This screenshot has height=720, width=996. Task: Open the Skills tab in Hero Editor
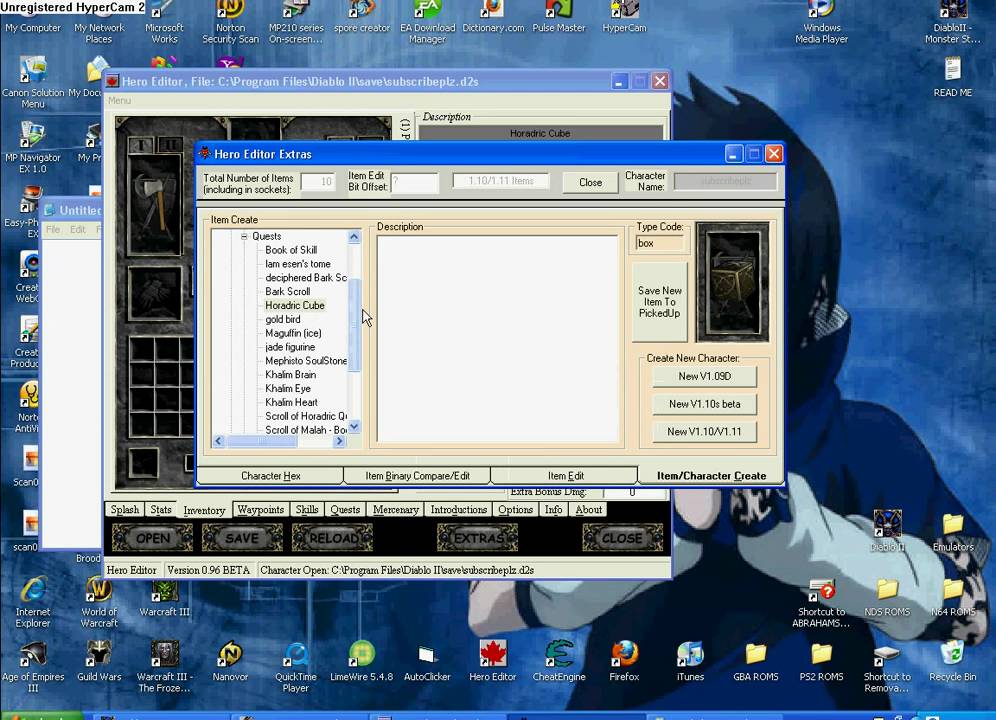point(307,510)
